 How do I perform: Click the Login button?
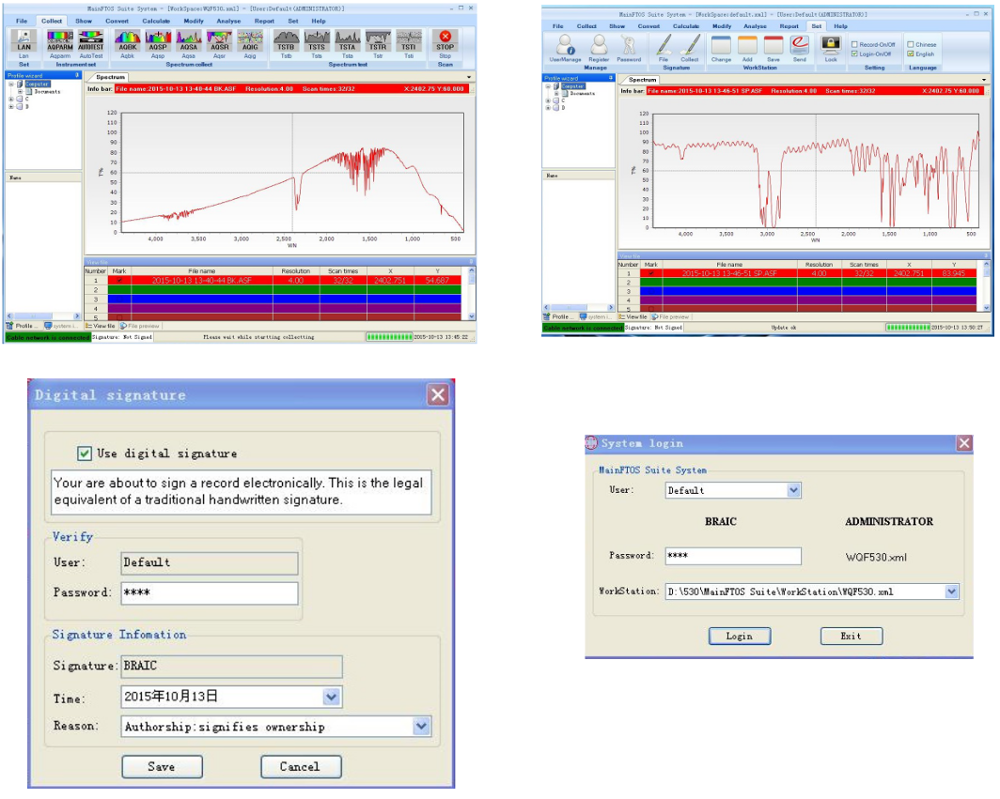(739, 636)
